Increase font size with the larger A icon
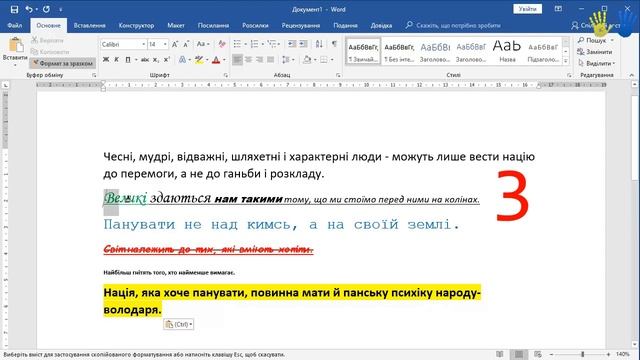Screen dimensions: 640x360 [175, 44]
